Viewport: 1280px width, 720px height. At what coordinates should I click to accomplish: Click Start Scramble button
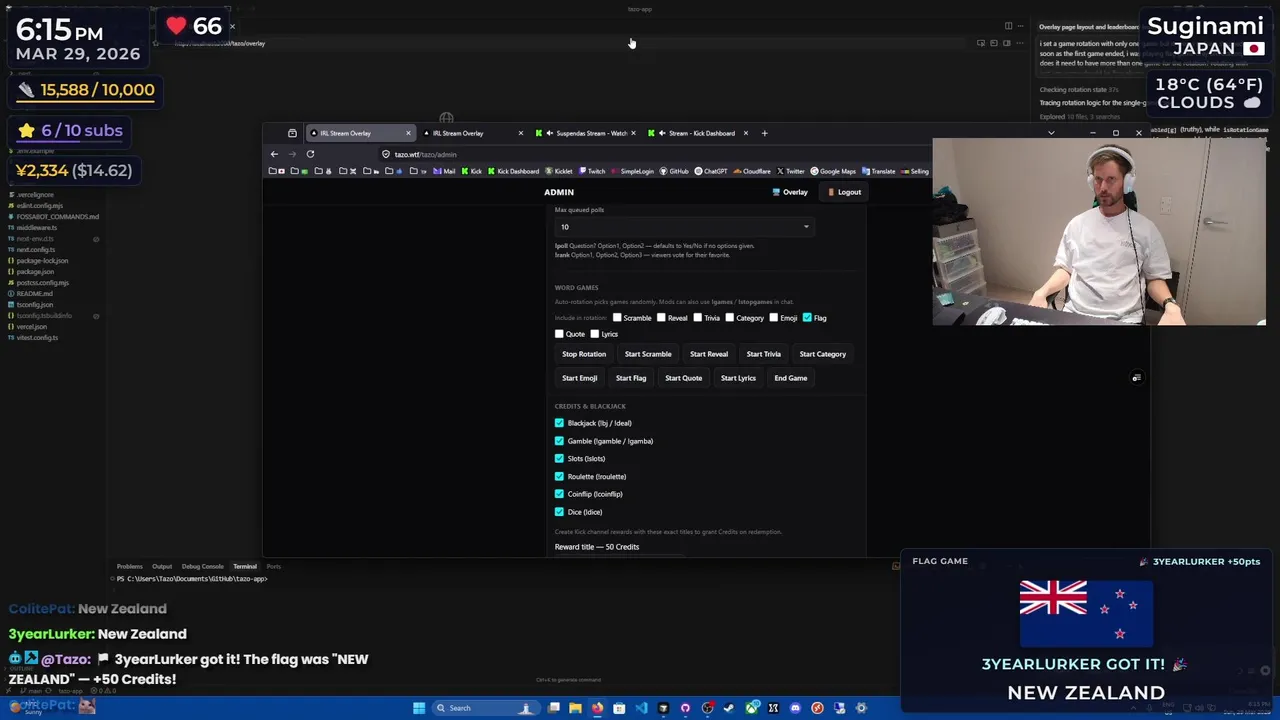(x=648, y=354)
